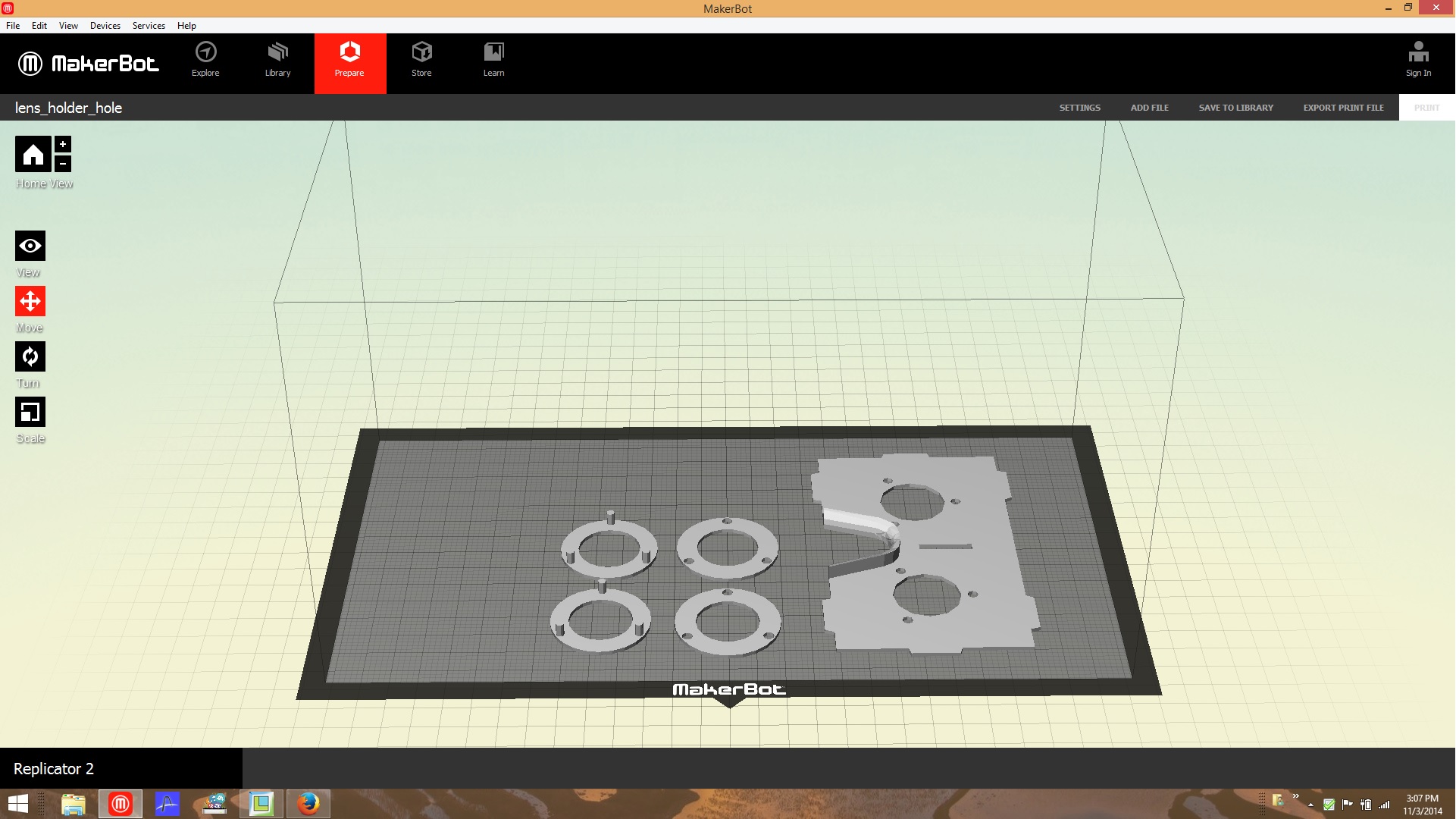Click the SETTINGS button
Image resolution: width=1456 pixels, height=819 pixels.
(x=1080, y=107)
